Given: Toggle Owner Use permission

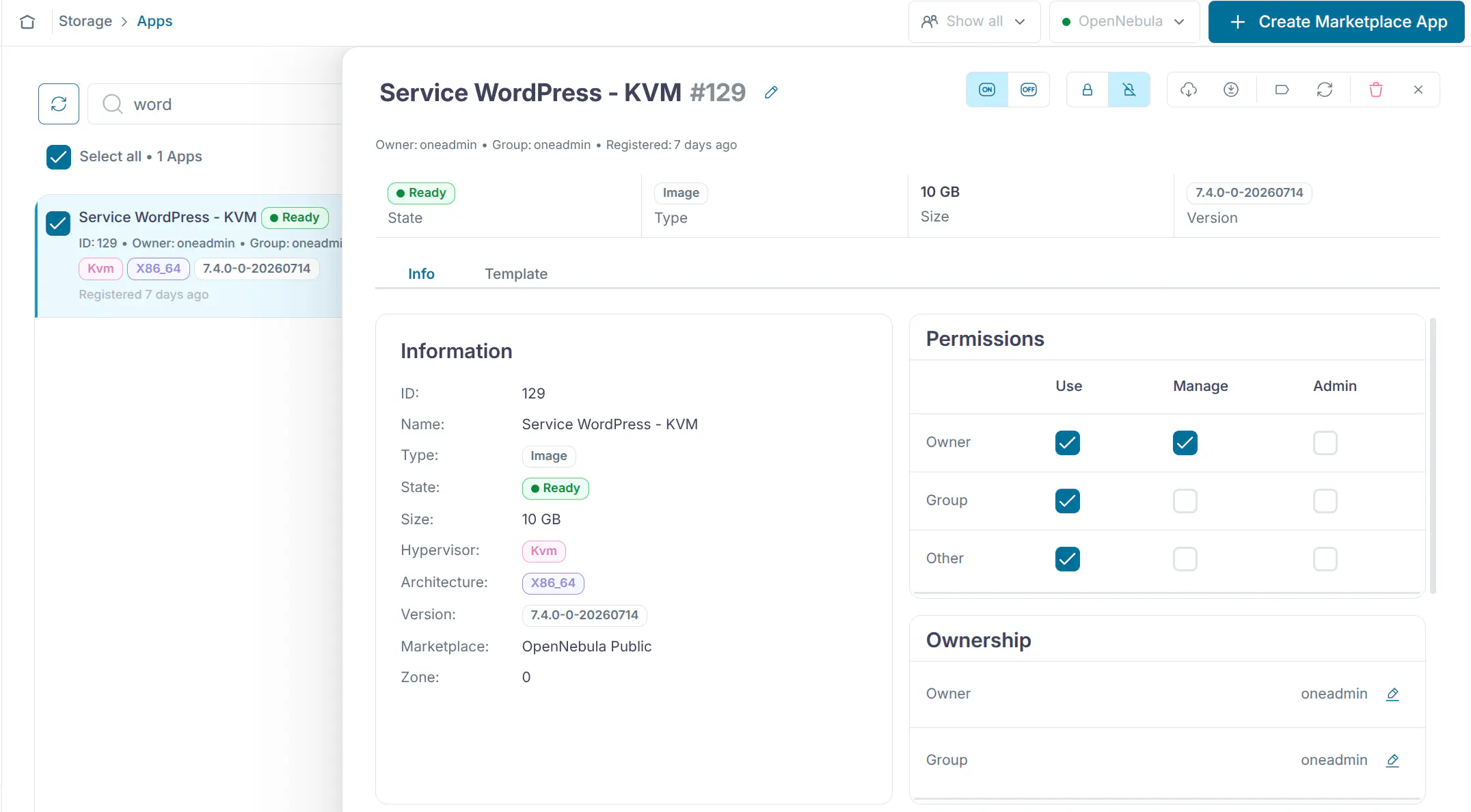Looking at the screenshot, I should (1068, 443).
